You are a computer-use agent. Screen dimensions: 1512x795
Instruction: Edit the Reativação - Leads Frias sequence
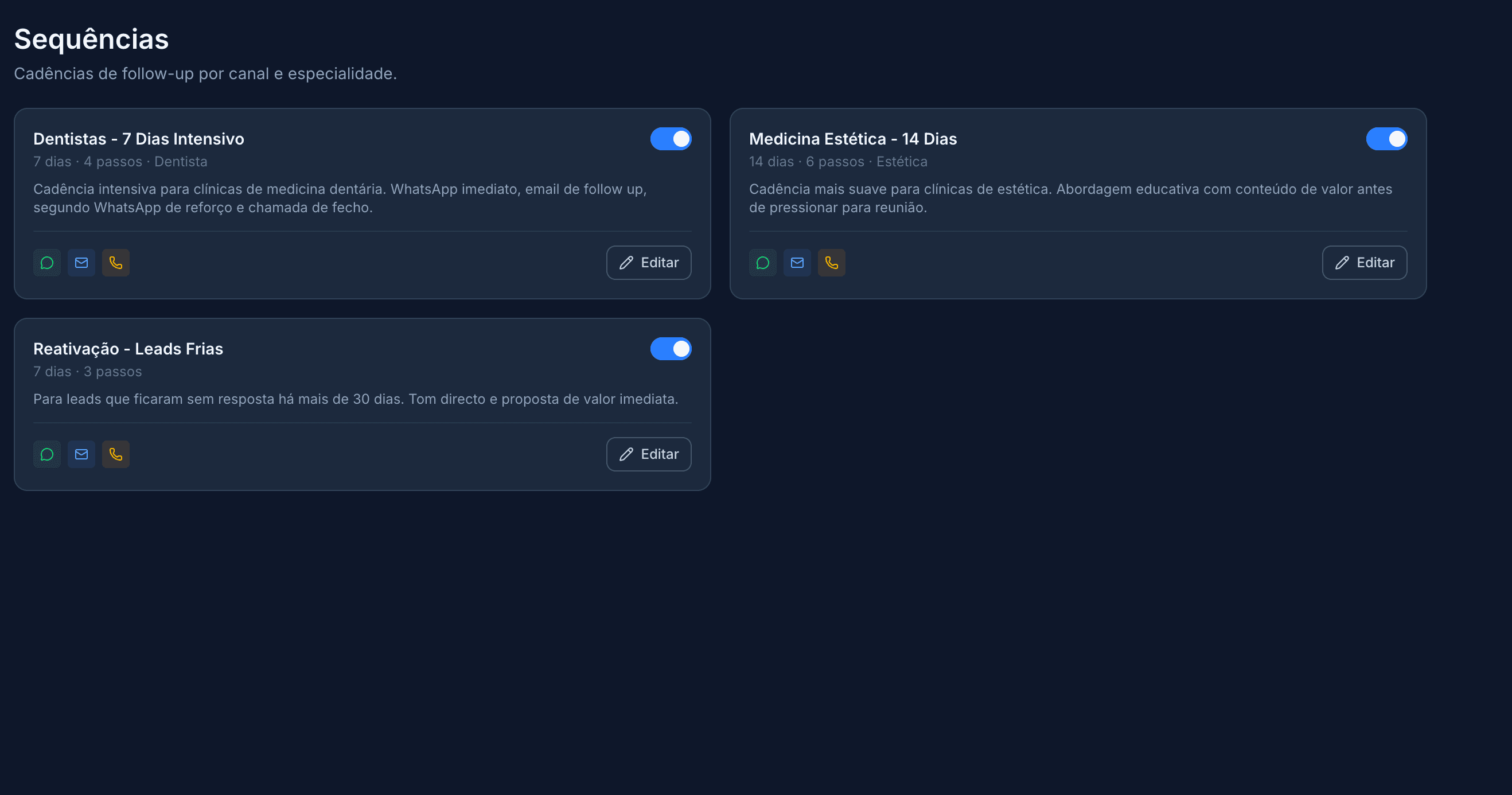point(649,454)
